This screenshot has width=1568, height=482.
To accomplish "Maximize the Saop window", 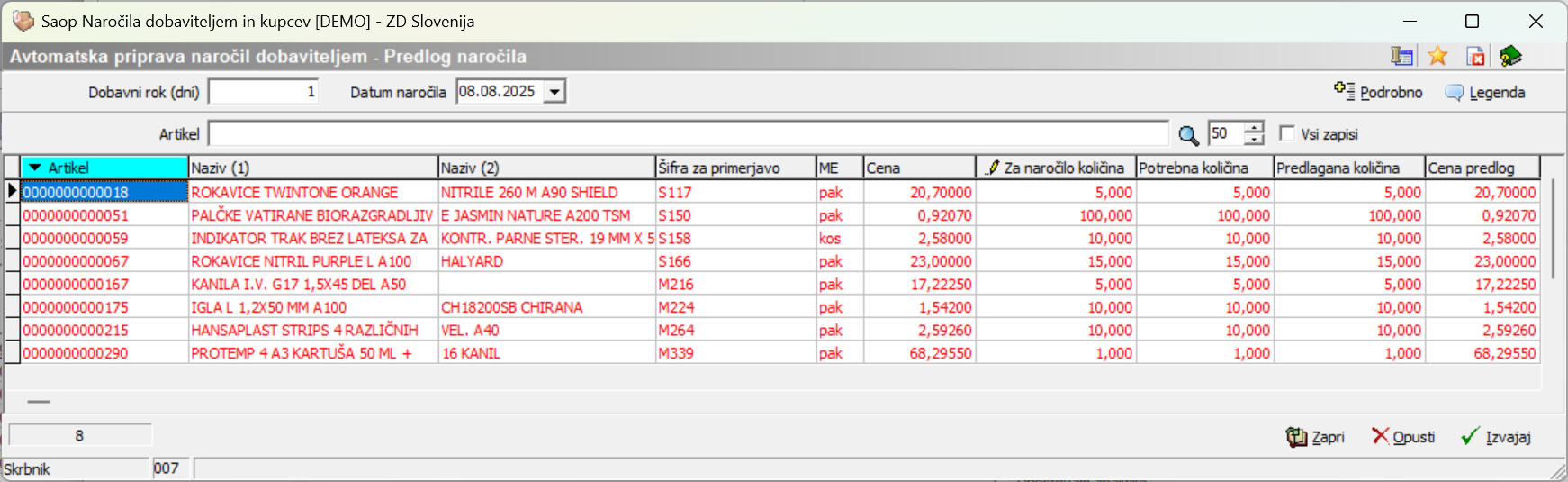I will [x=1472, y=21].
